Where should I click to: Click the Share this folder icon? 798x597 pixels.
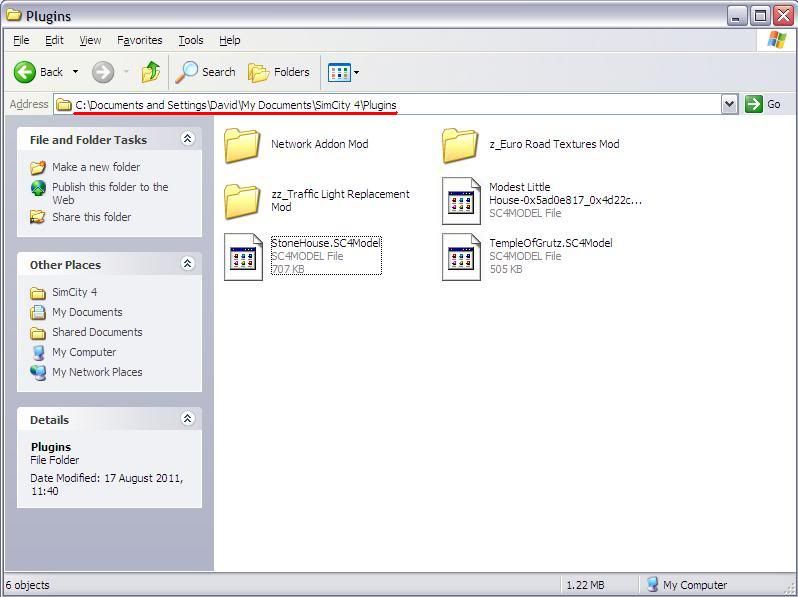click(38, 217)
